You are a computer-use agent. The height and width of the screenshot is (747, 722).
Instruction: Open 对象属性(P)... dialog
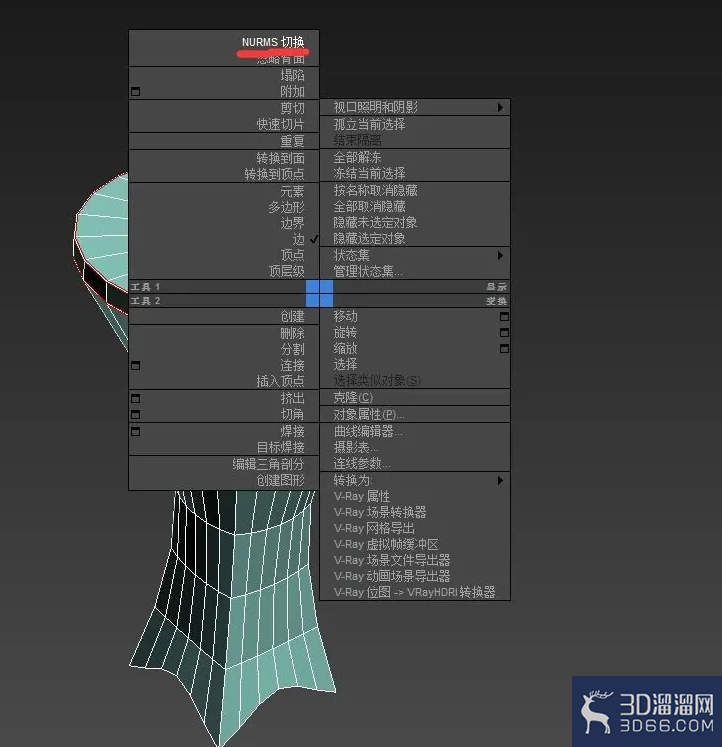(x=369, y=414)
